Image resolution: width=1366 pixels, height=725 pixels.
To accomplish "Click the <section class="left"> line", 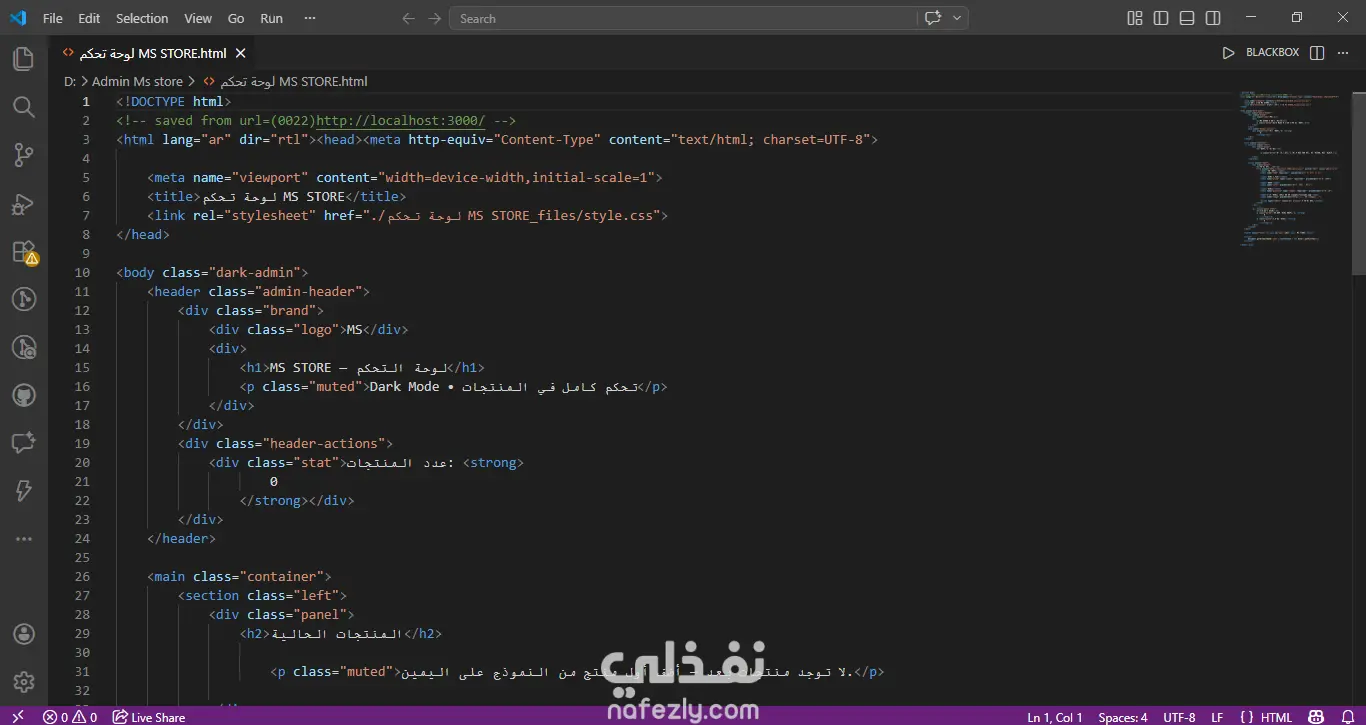I will tap(262, 595).
